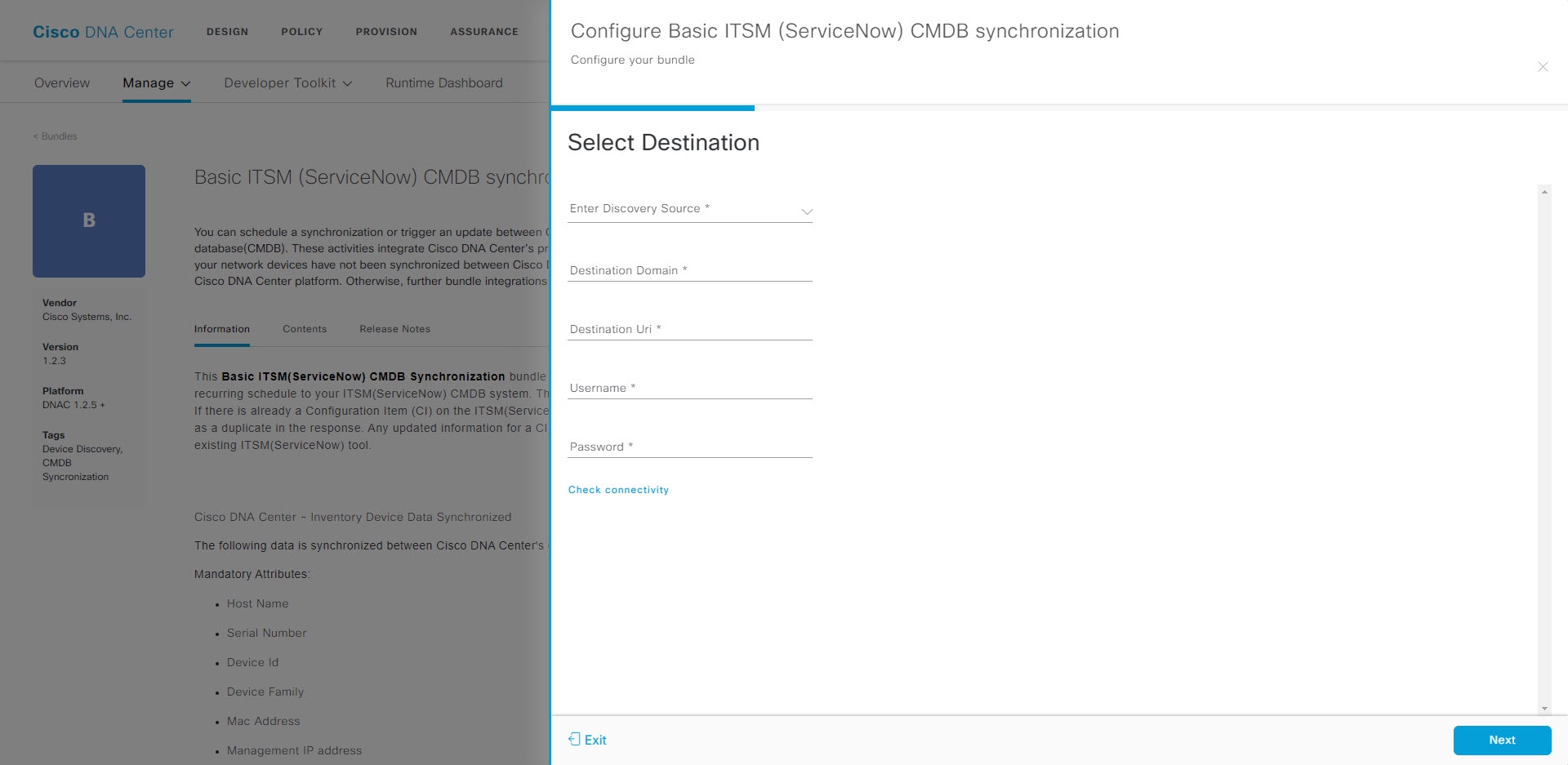Click the 'Mandatory Attributes:' text
1568x765 pixels.
(252, 574)
